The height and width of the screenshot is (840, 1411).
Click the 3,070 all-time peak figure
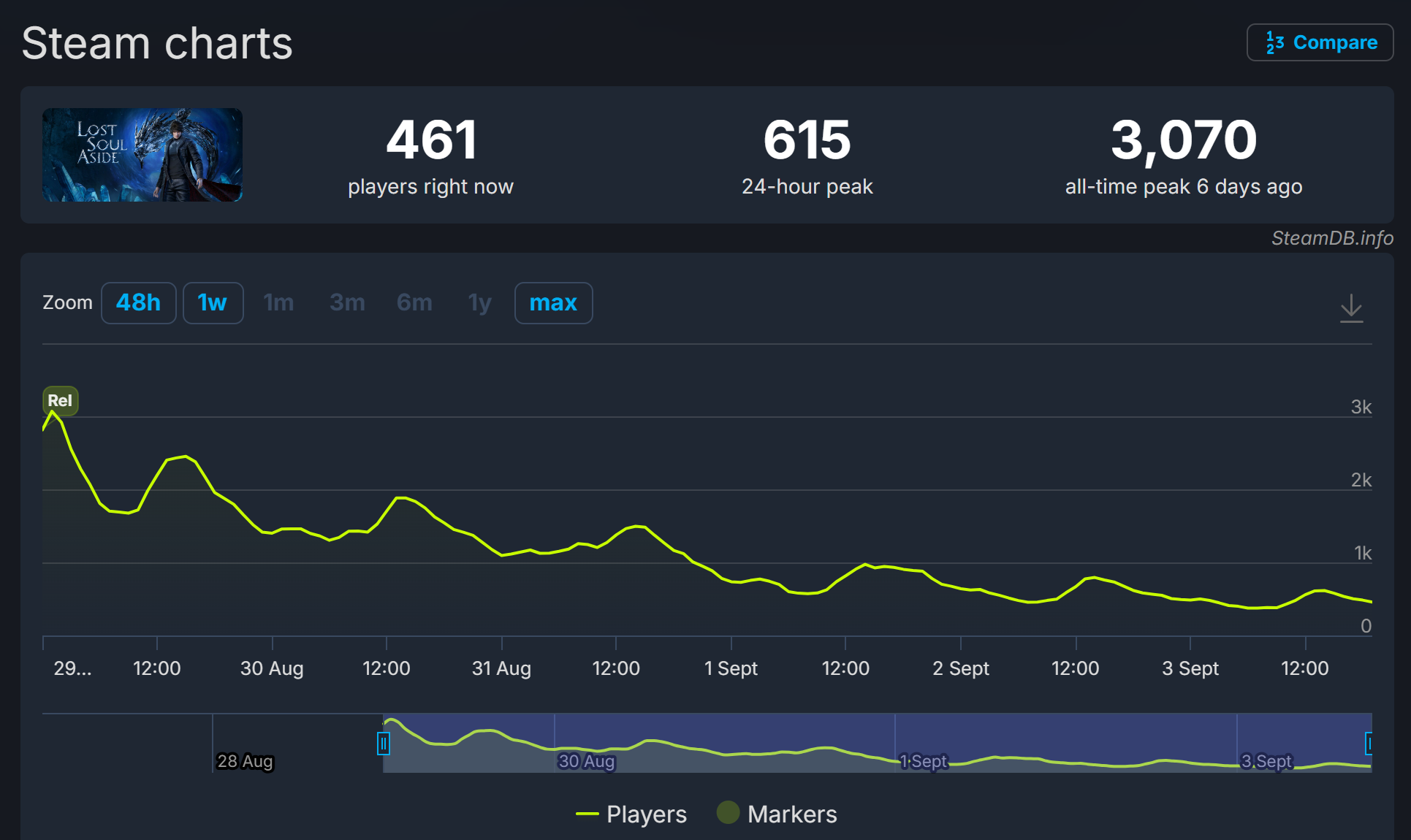pyautogui.click(x=1183, y=140)
